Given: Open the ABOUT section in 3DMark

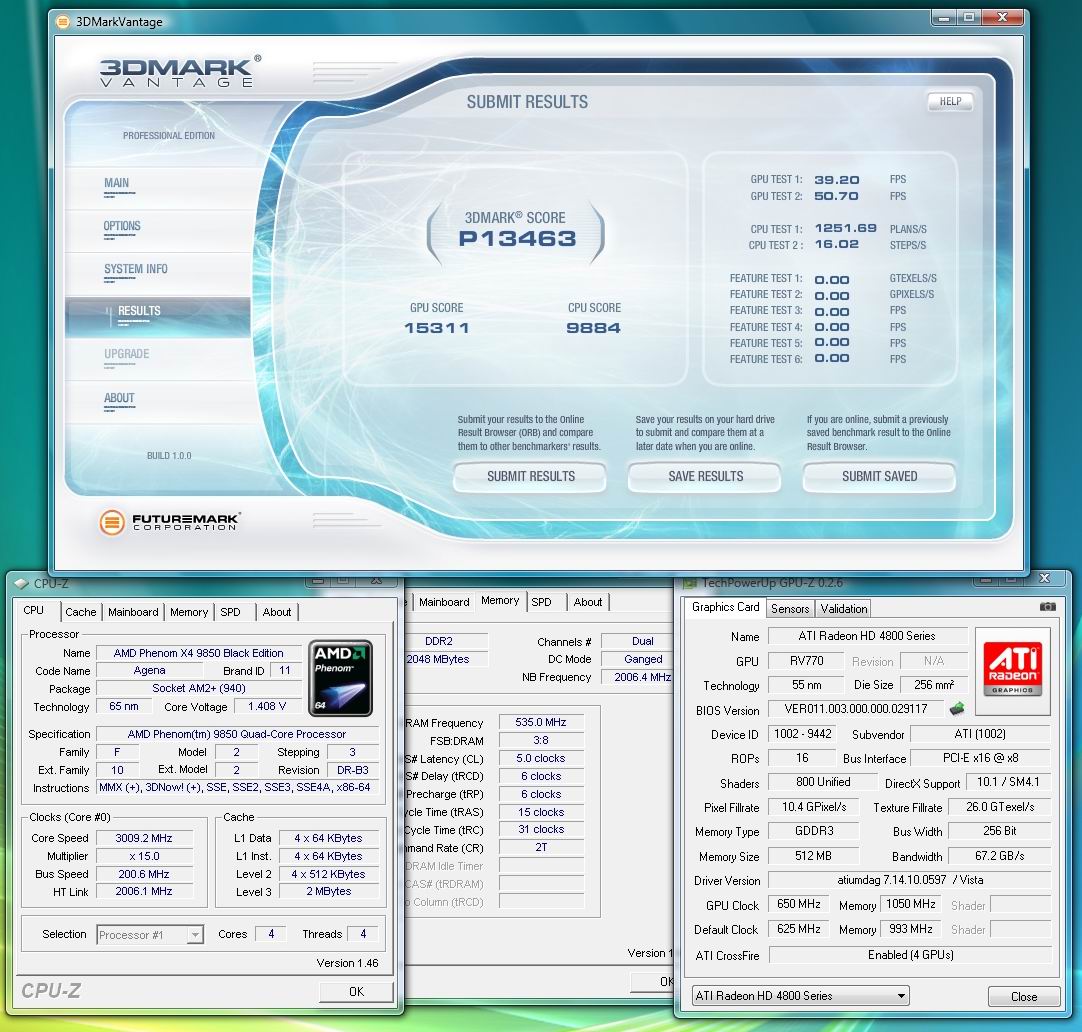Looking at the screenshot, I should (119, 398).
